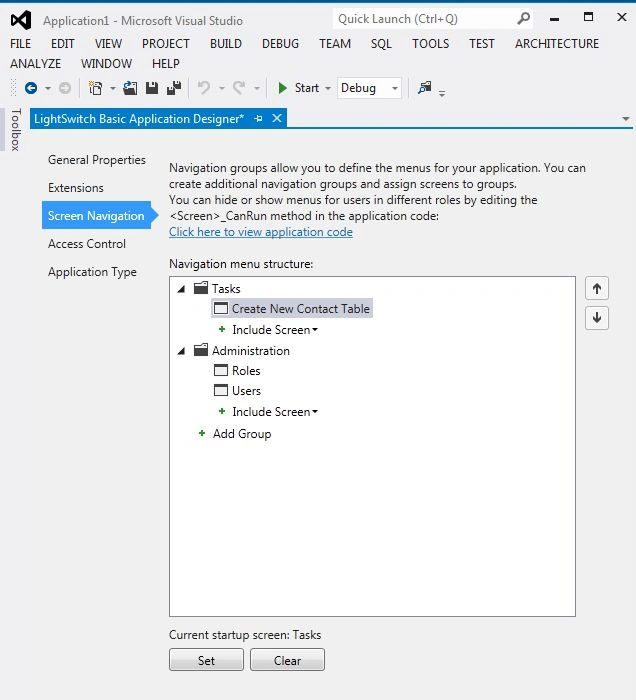Close the LightSwitch Basic Application Designer tab
The height and width of the screenshot is (700, 636).
[277, 118]
